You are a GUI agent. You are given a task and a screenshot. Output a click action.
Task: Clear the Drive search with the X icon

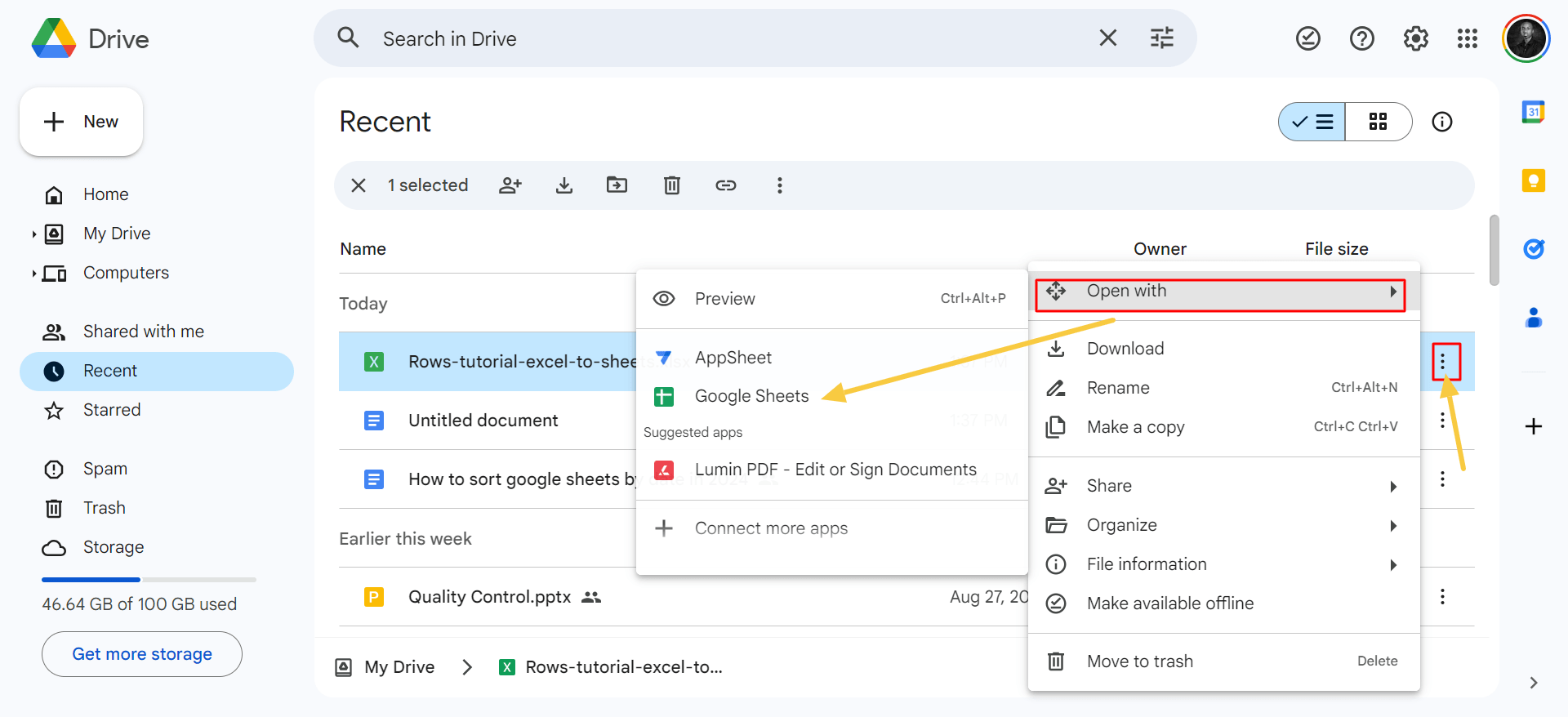1107,38
